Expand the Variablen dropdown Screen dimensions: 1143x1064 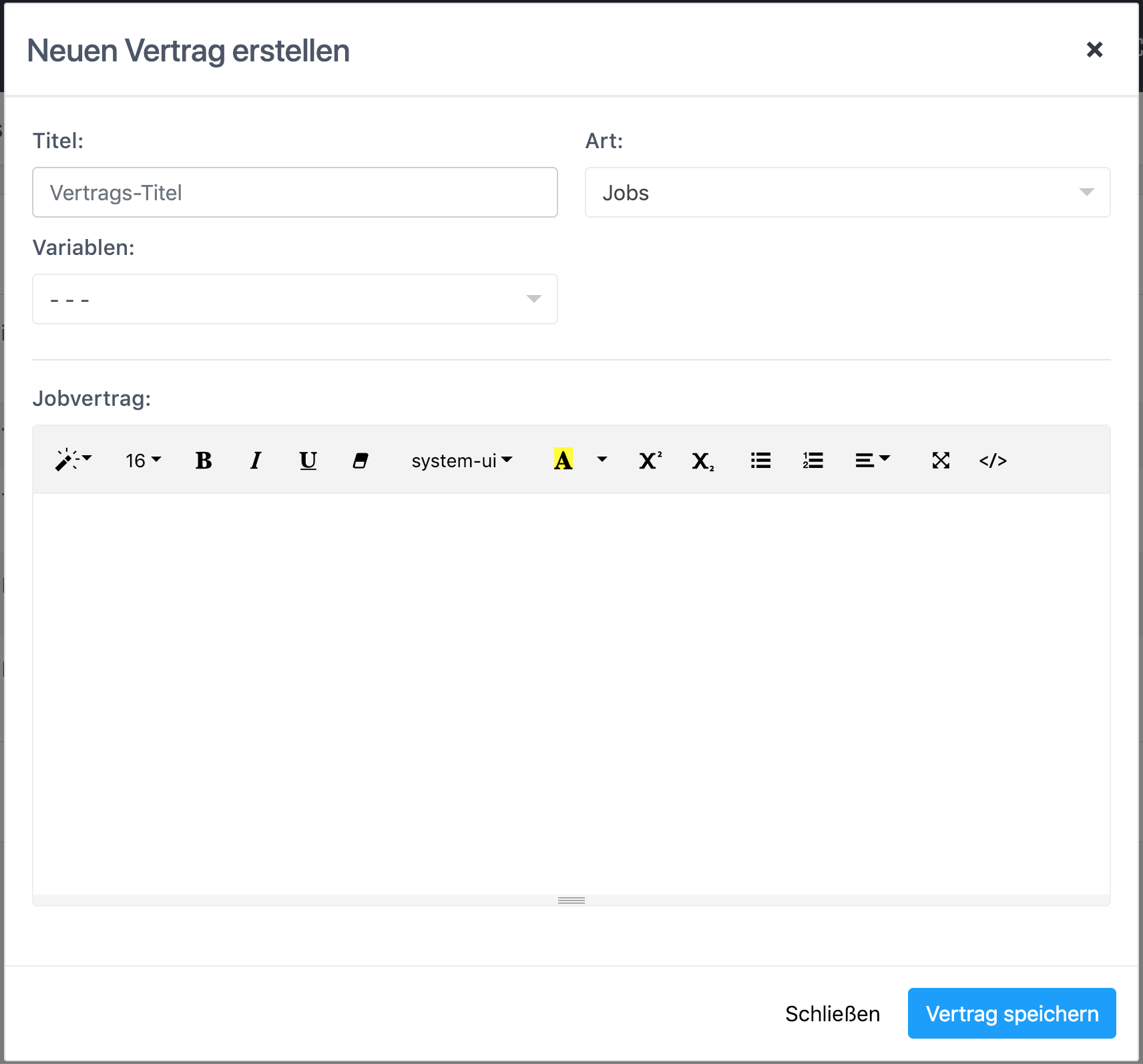coord(294,299)
